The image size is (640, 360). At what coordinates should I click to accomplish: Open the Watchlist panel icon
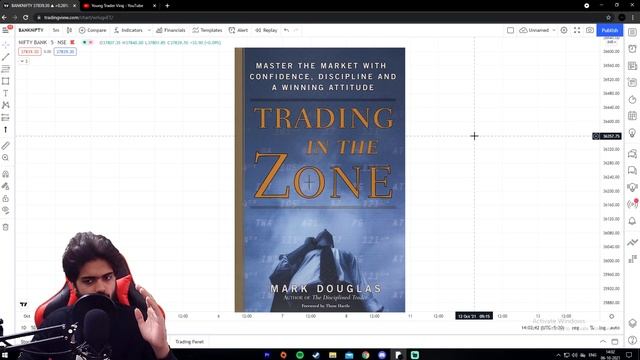click(x=632, y=32)
